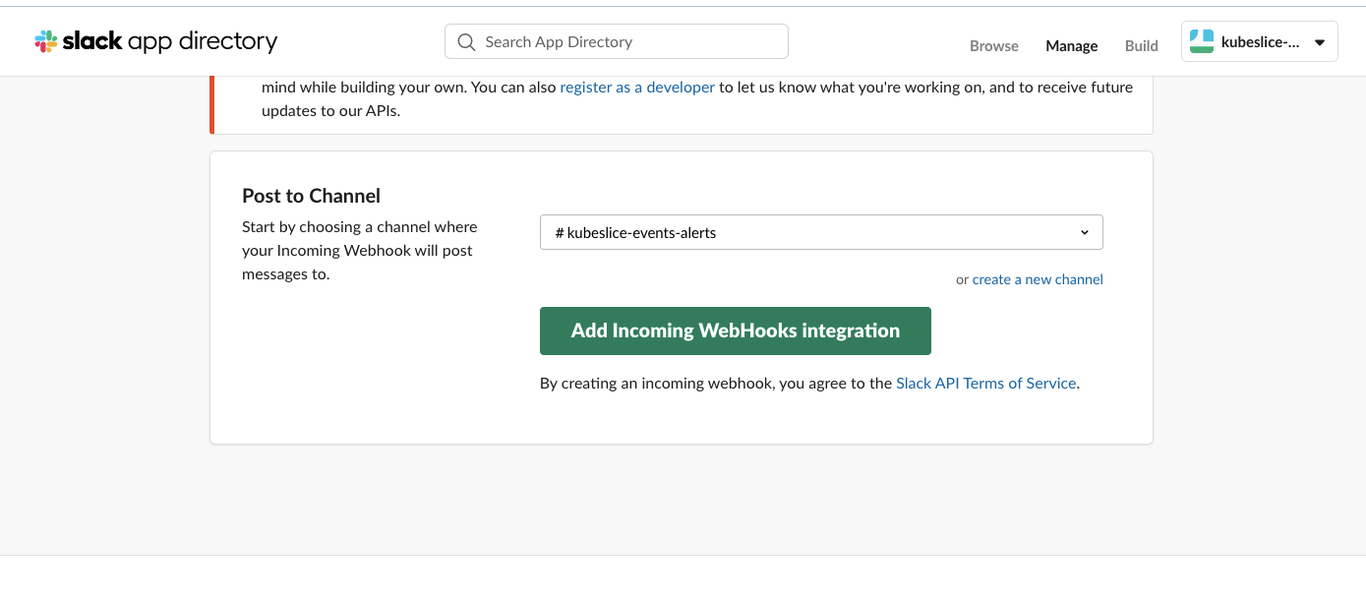Click the kubeslice workspace avatar icon
Screen dimensions: 1366x601
point(1201,42)
